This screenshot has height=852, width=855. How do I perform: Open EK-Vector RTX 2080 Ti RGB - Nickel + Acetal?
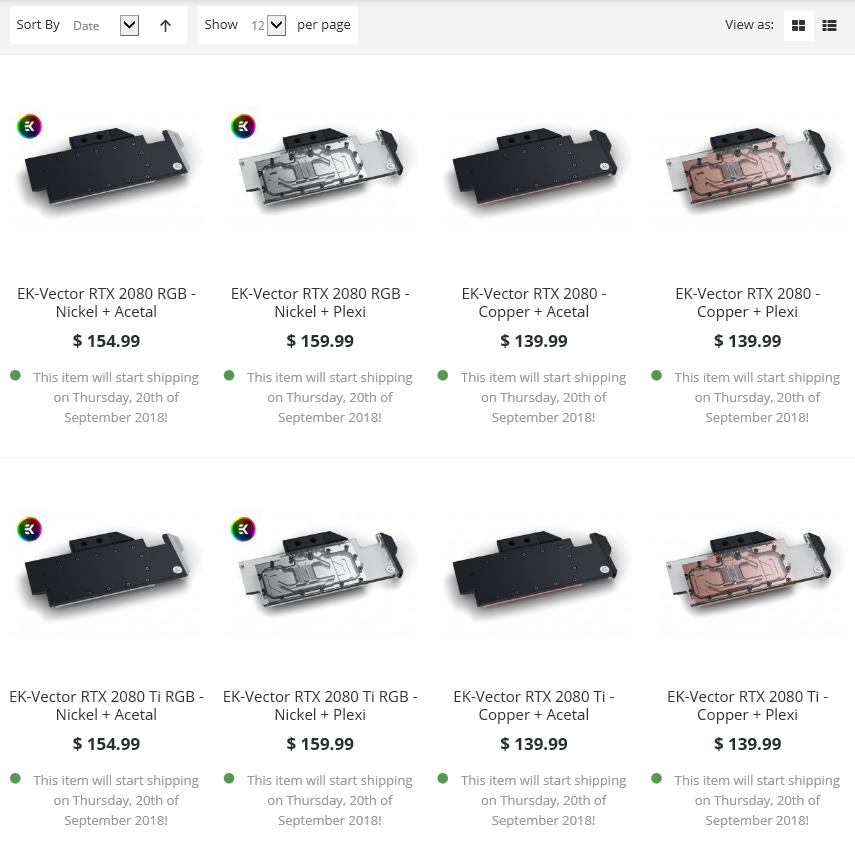click(107, 706)
